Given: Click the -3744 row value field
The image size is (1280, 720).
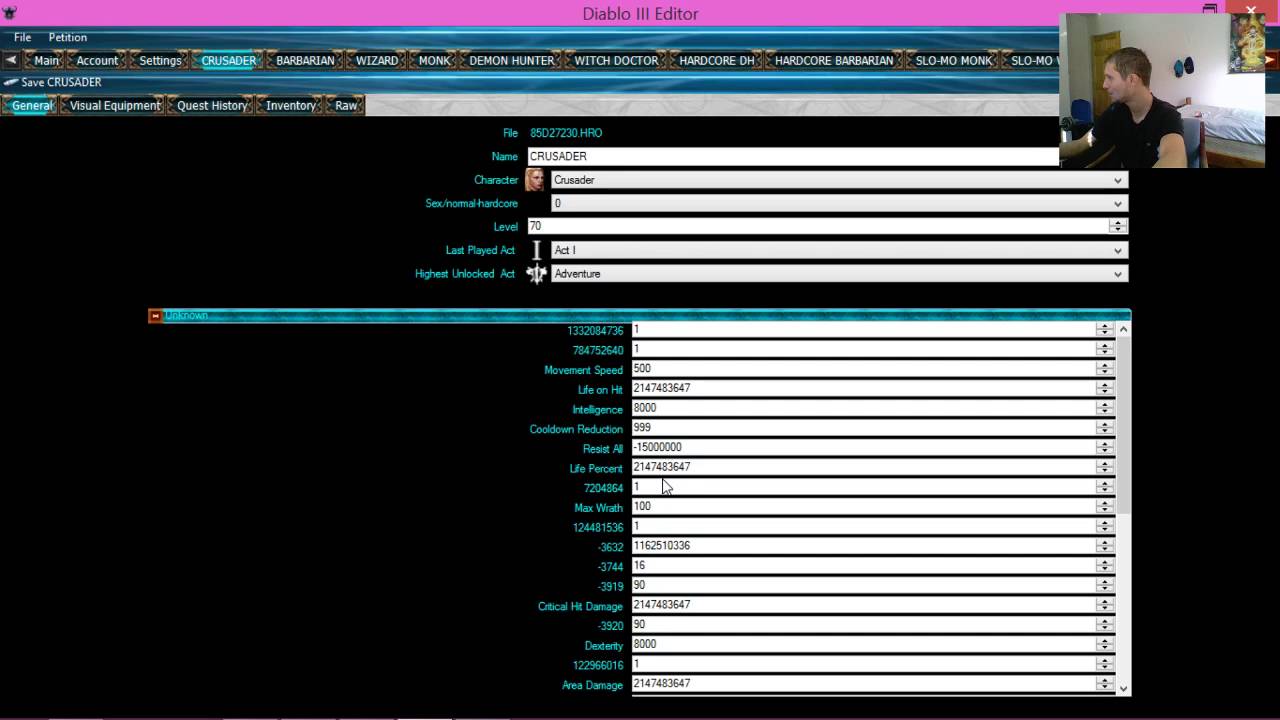Looking at the screenshot, I should [863, 565].
